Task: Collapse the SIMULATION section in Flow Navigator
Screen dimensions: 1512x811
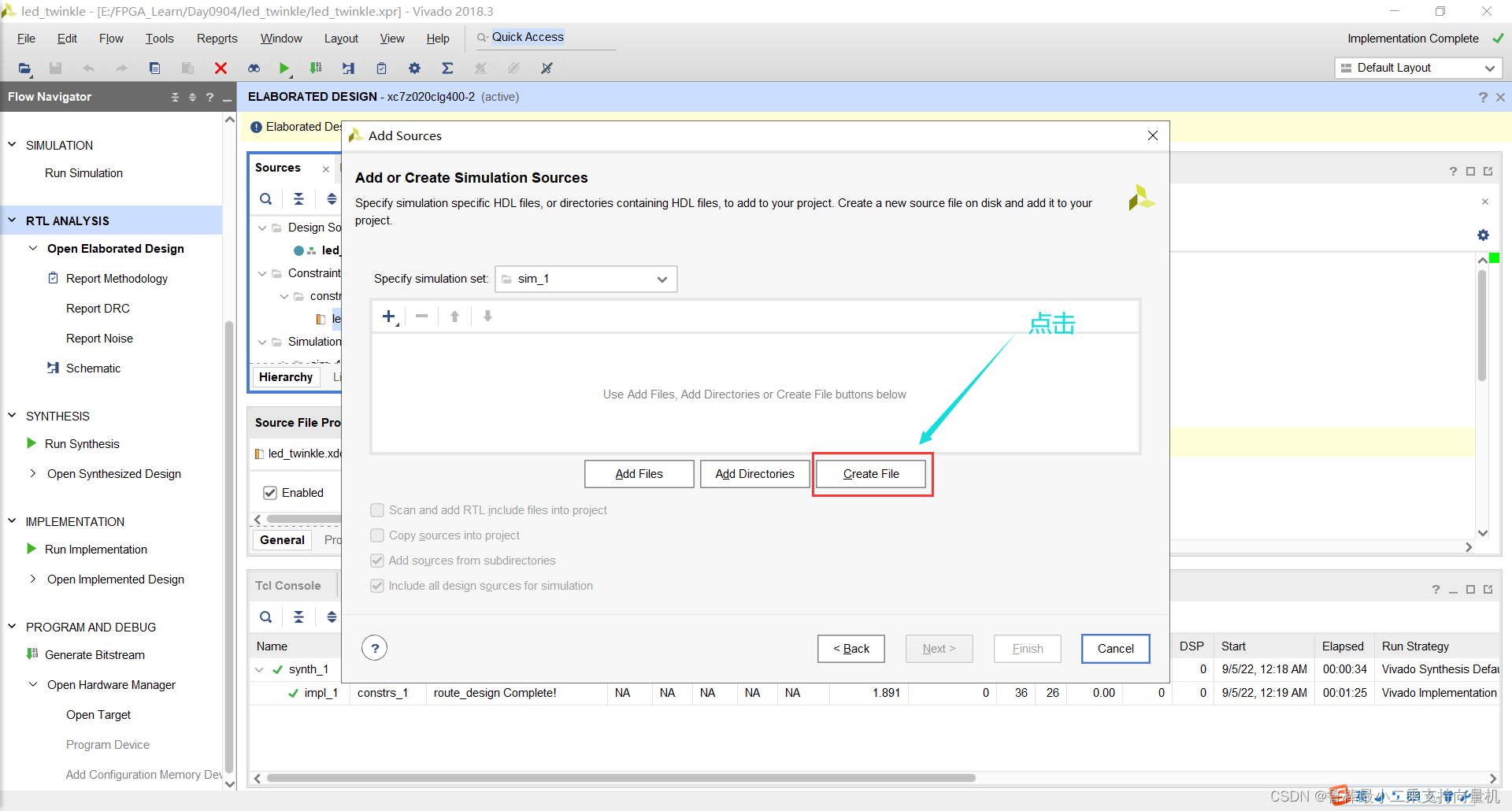Action: pos(12,145)
